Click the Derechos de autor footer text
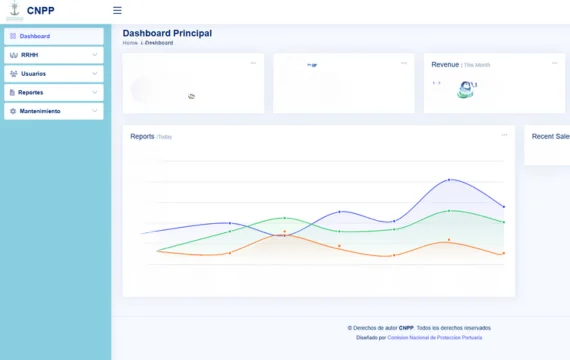Image resolution: width=570 pixels, height=360 pixels. (419, 328)
